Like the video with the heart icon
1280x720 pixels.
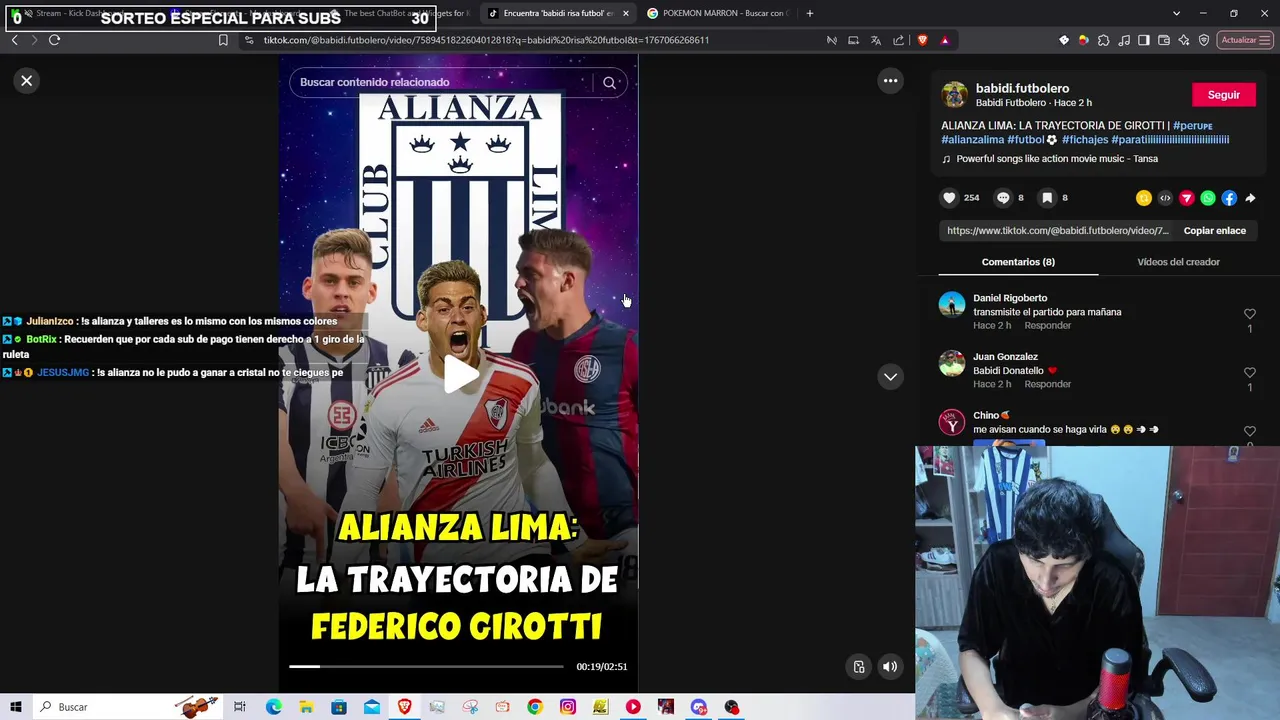[949, 198]
